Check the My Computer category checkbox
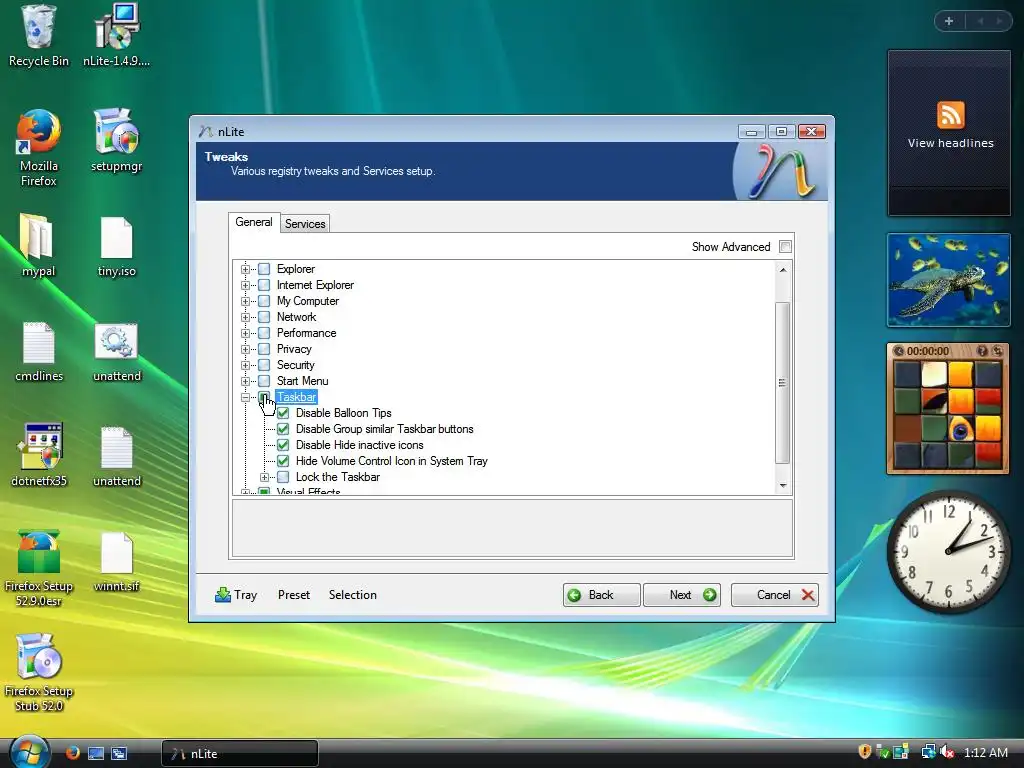 264,301
